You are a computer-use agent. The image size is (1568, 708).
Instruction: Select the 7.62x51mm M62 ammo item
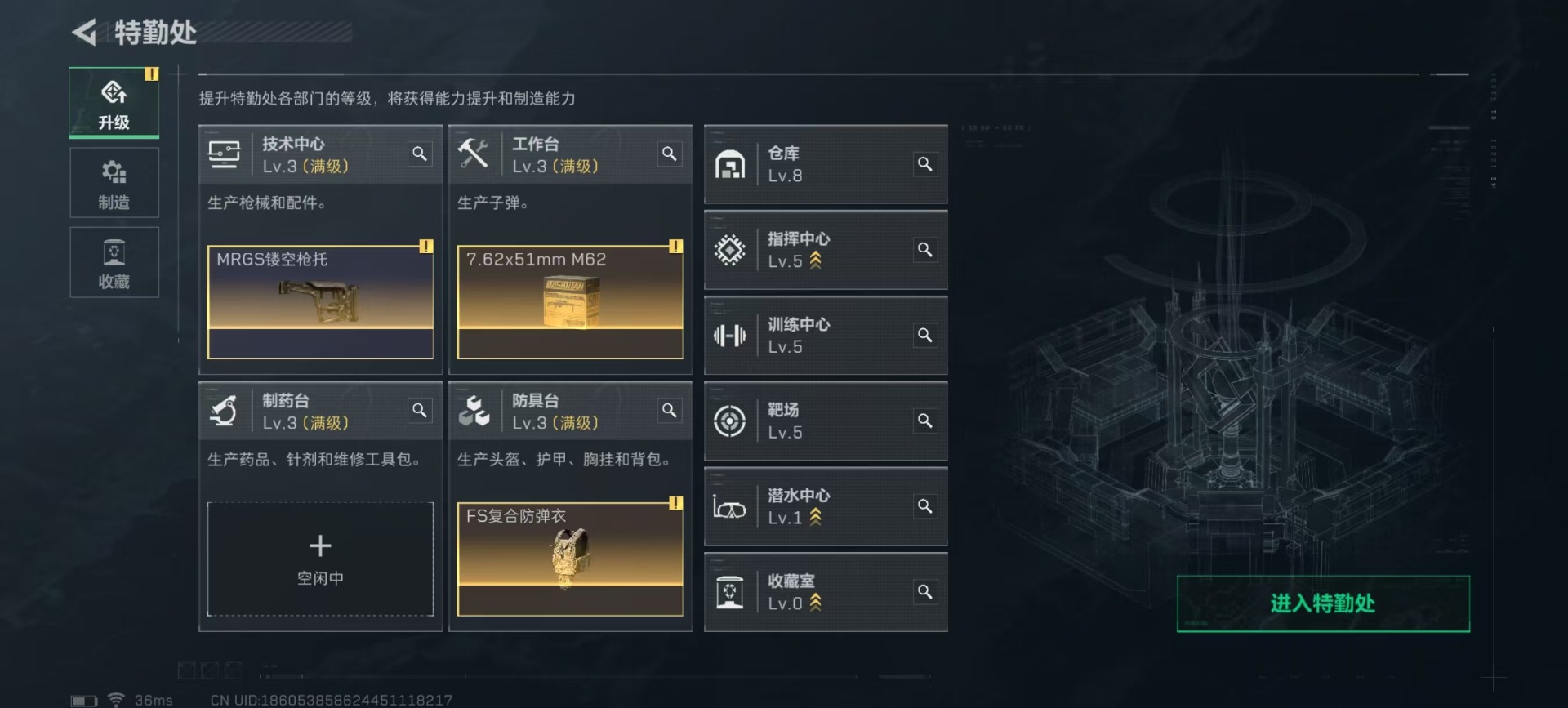click(570, 302)
